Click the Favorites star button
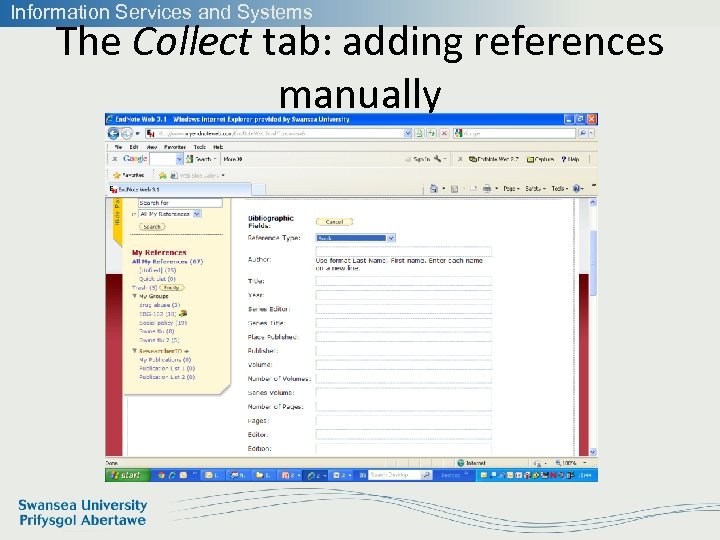Image resolution: width=720 pixels, height=540 pixels. [x=129, y=175]
